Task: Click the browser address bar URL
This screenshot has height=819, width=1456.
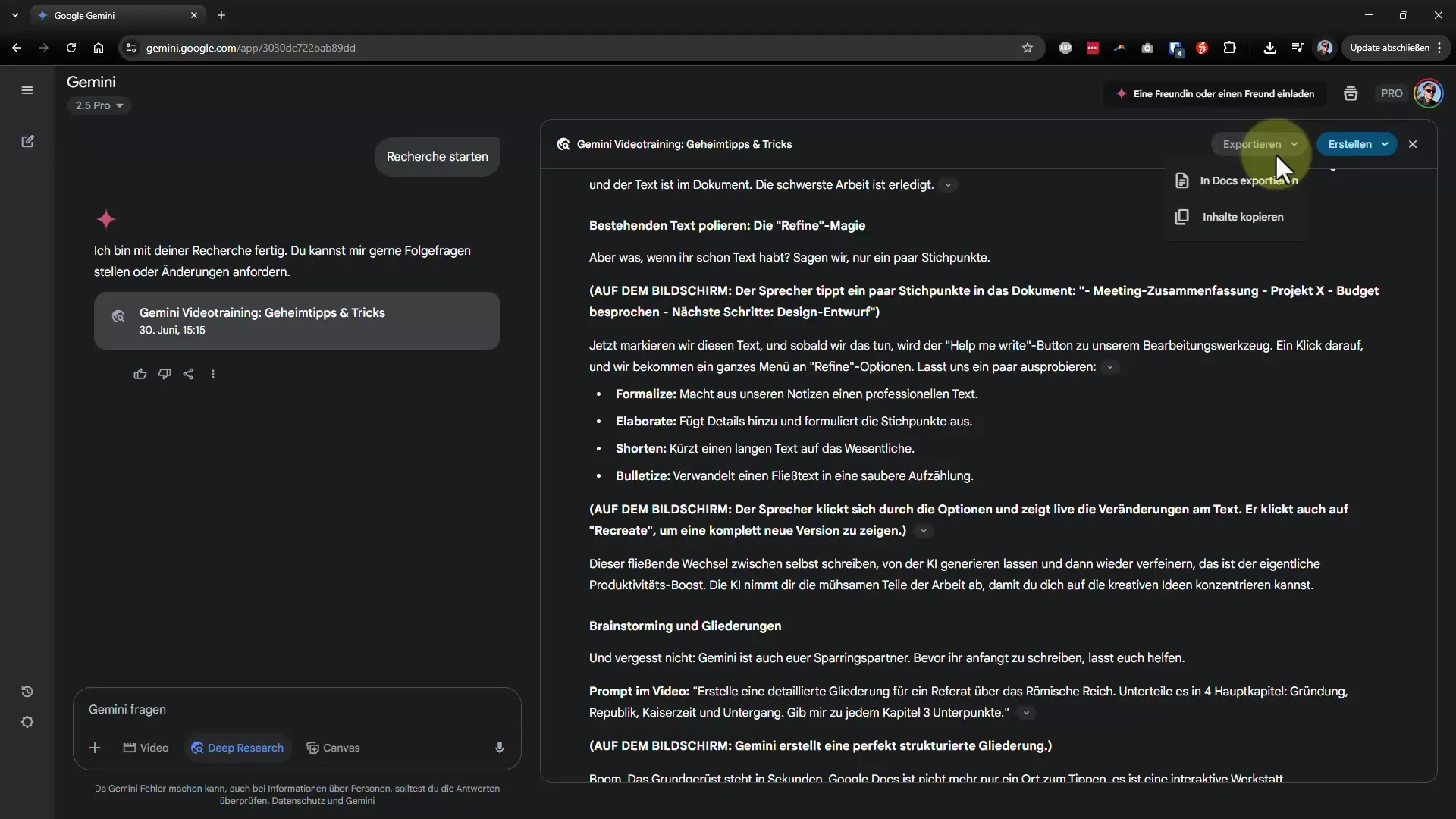Action: coord(251,48)
